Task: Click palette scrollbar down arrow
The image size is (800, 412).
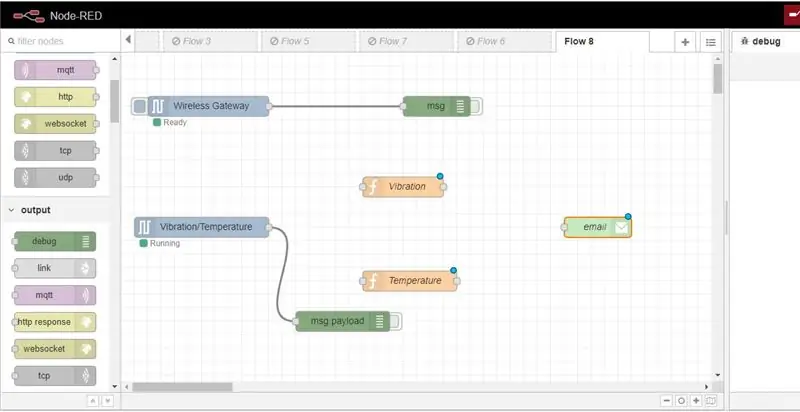Action: [114, 387]
